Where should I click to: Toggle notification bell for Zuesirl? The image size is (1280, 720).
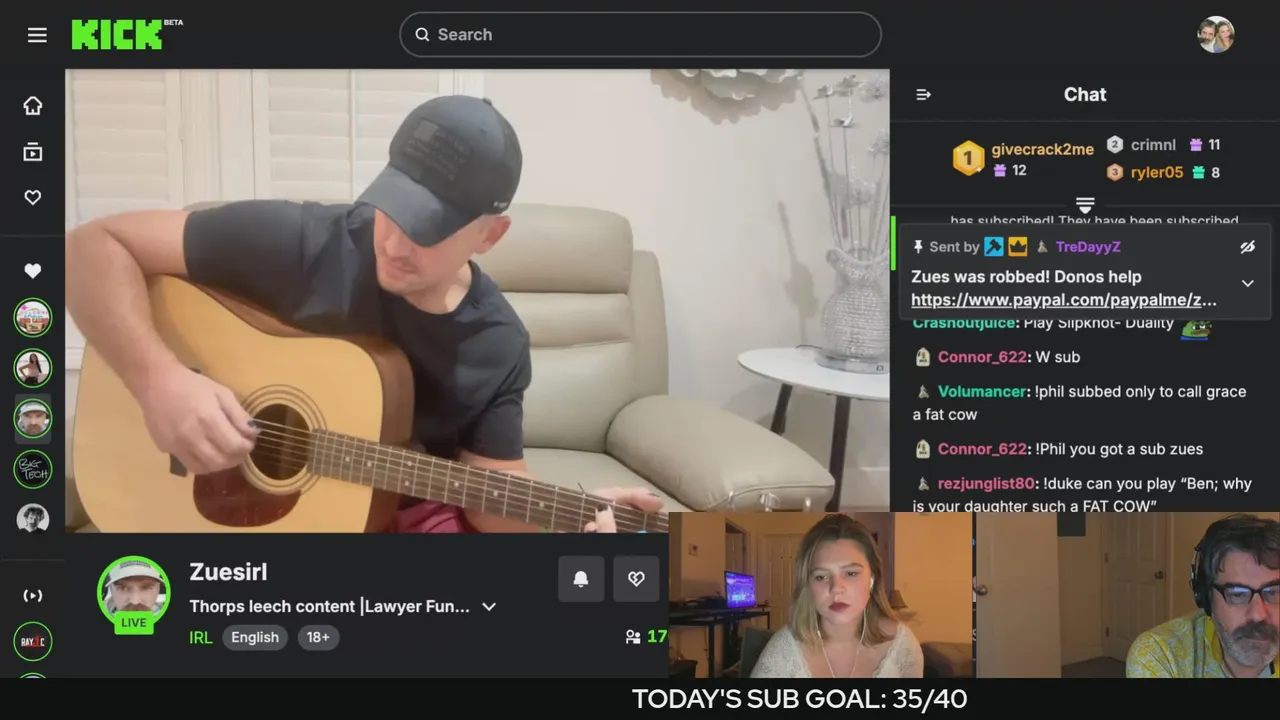[x=581, y=579]
